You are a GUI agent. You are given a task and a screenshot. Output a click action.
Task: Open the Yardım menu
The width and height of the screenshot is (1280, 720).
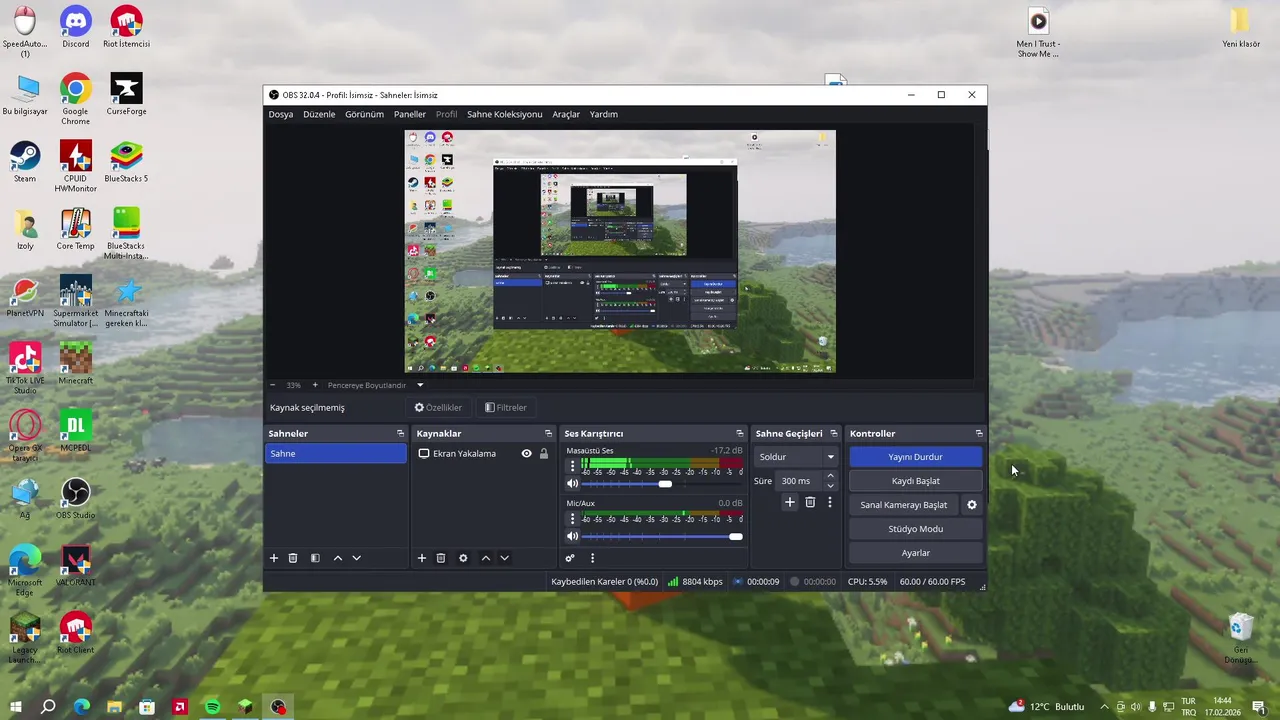coord(604,114)
